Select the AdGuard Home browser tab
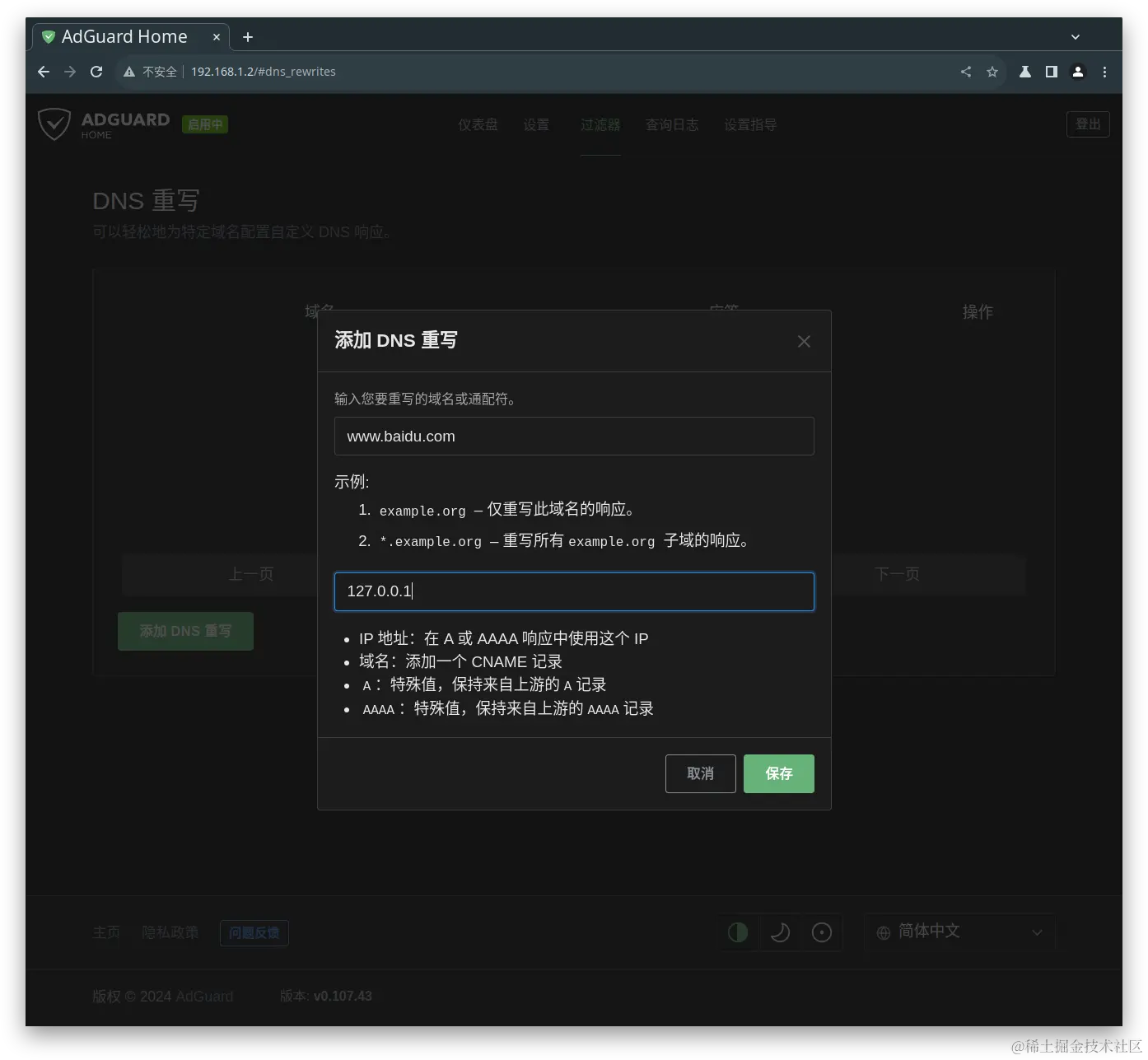The image size is (1148, 1060). coord(131,37)
